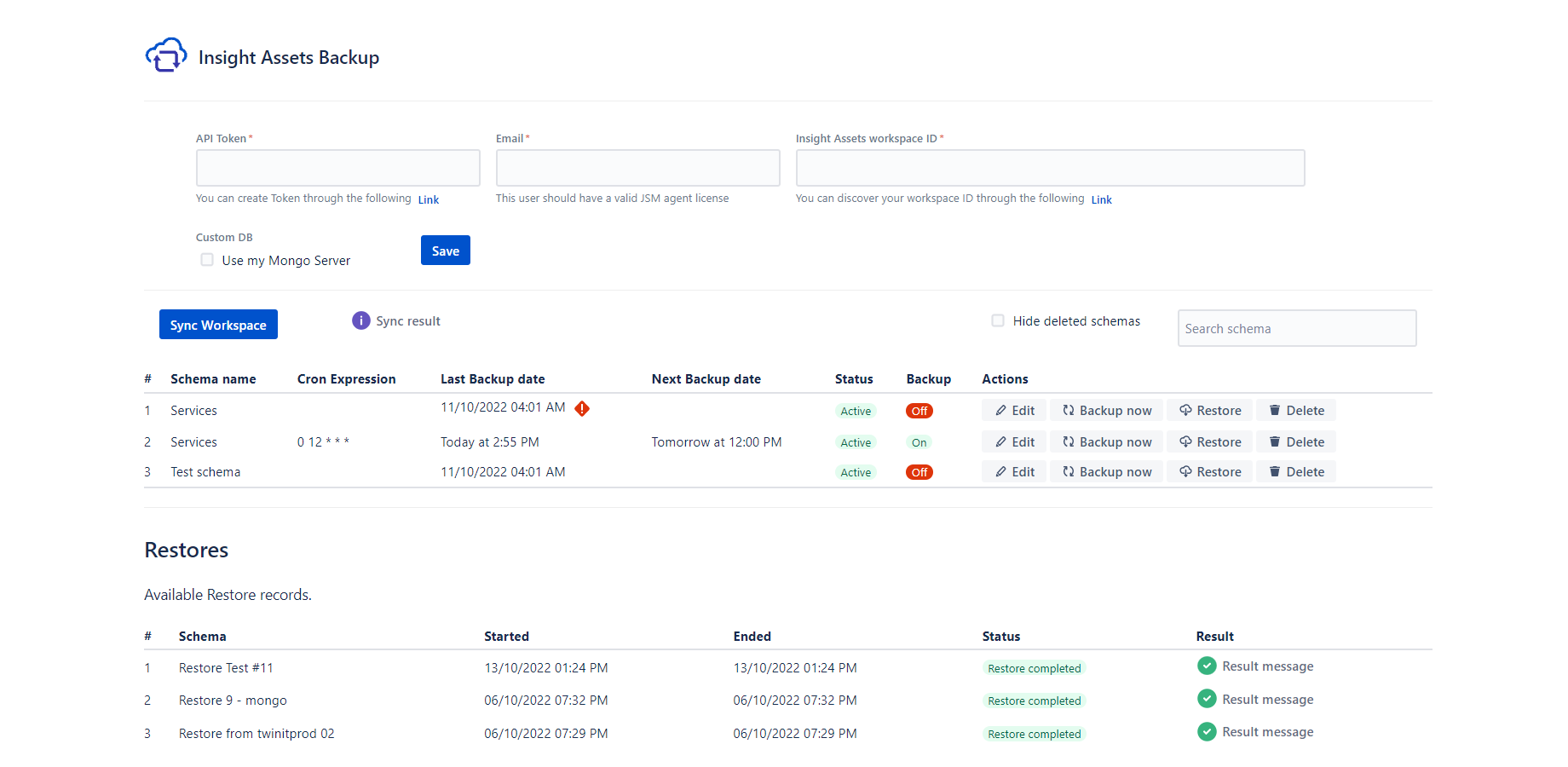Edit the first Services schema
Image resolution: width=1568 pixels, height=767 pixels.
(x=1014, y=411)
